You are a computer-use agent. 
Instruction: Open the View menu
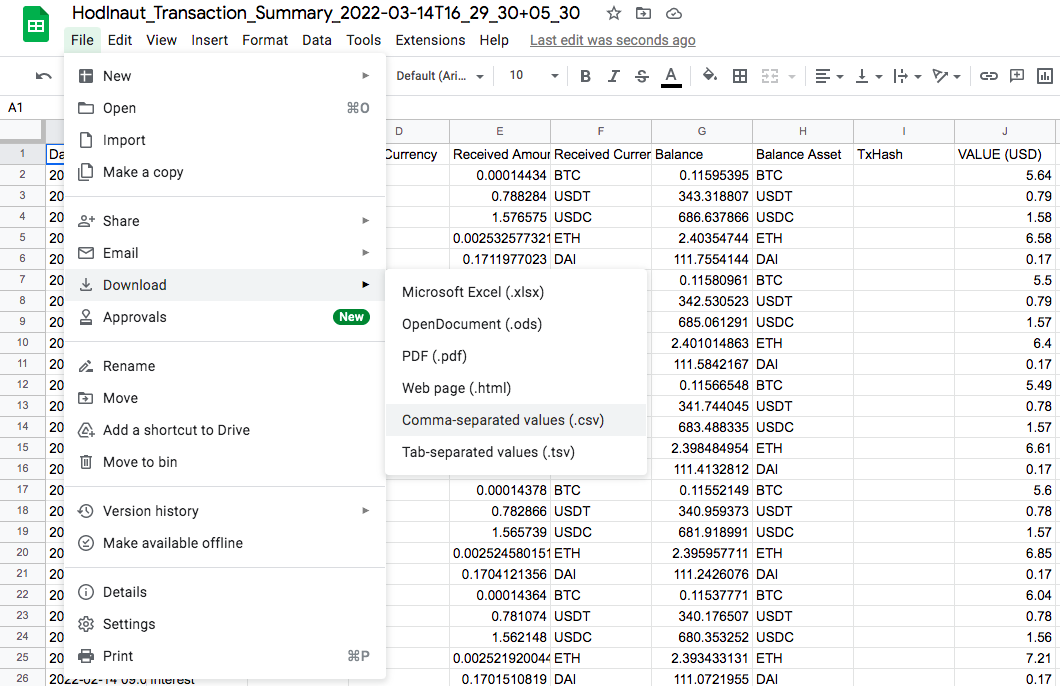pyautogui.click(x=162, y=40)
